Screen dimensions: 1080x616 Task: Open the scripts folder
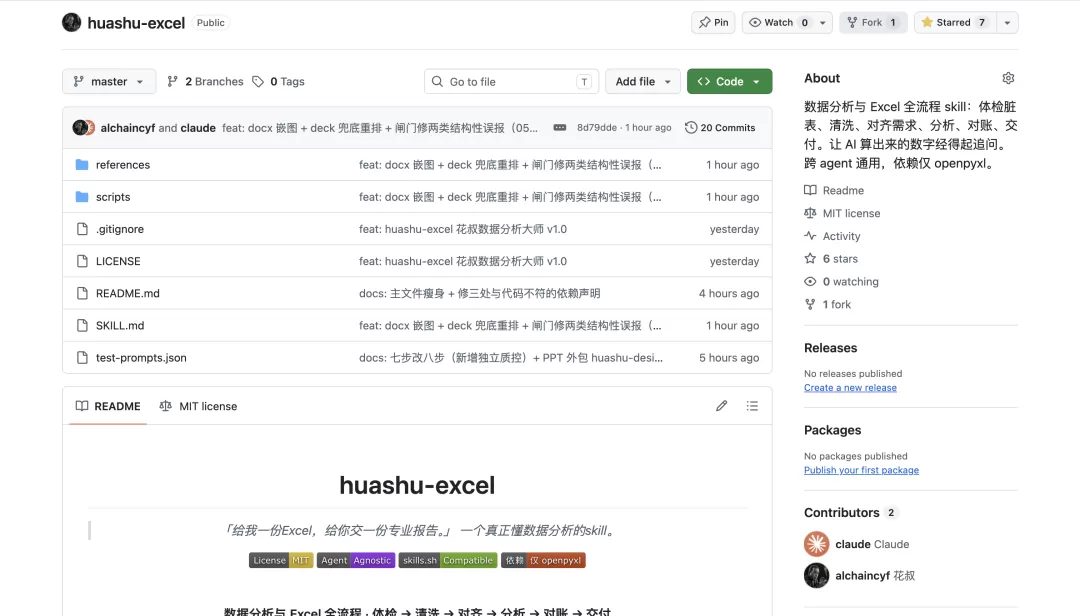(113, 197)
